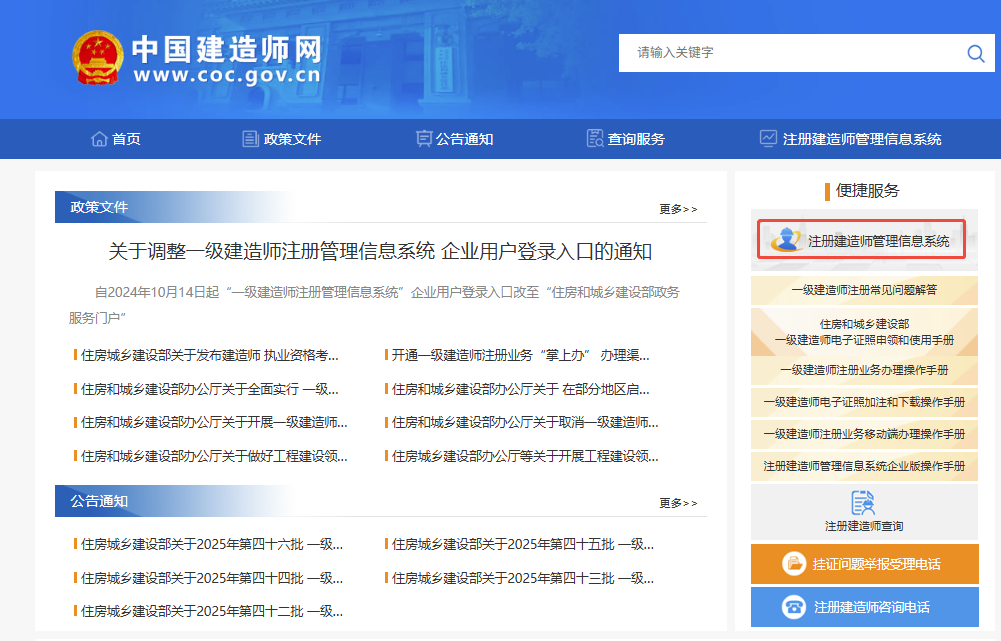1001x641 pixels.
Task: Click the 注册建造师查询 document icon
Action: coord(863,503)
